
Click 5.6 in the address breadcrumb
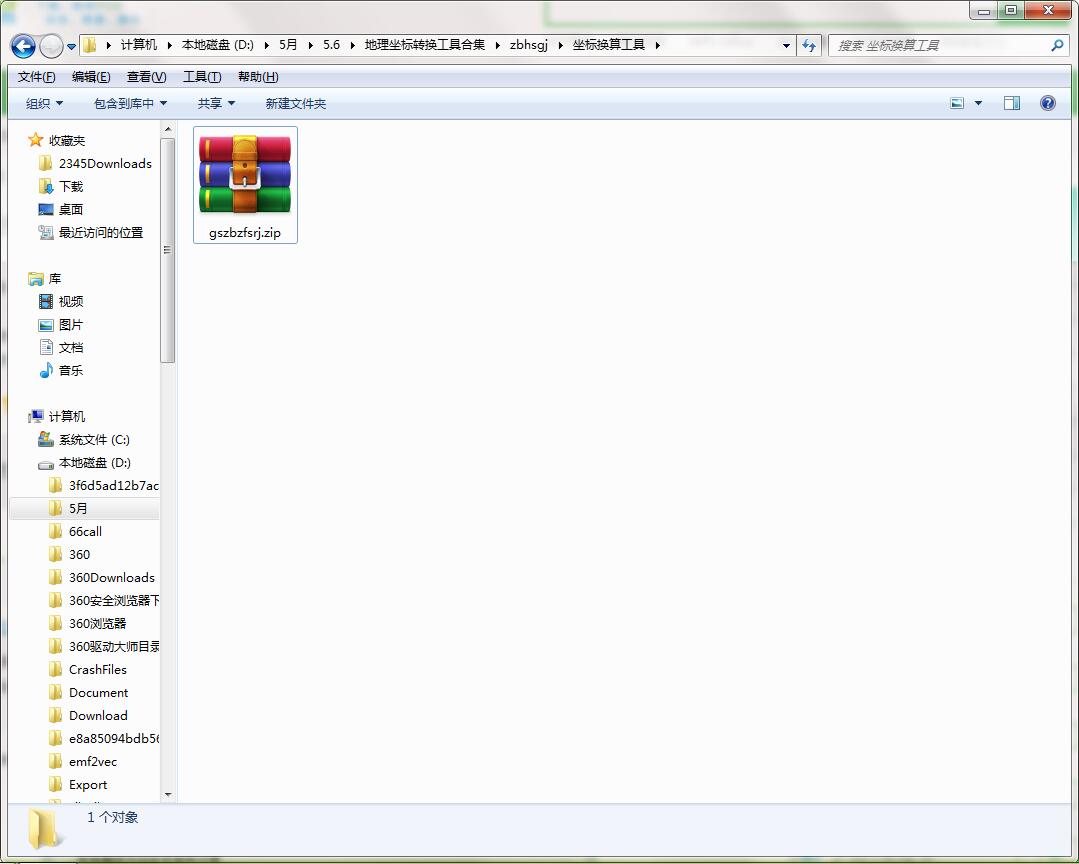tap(332, 45)
